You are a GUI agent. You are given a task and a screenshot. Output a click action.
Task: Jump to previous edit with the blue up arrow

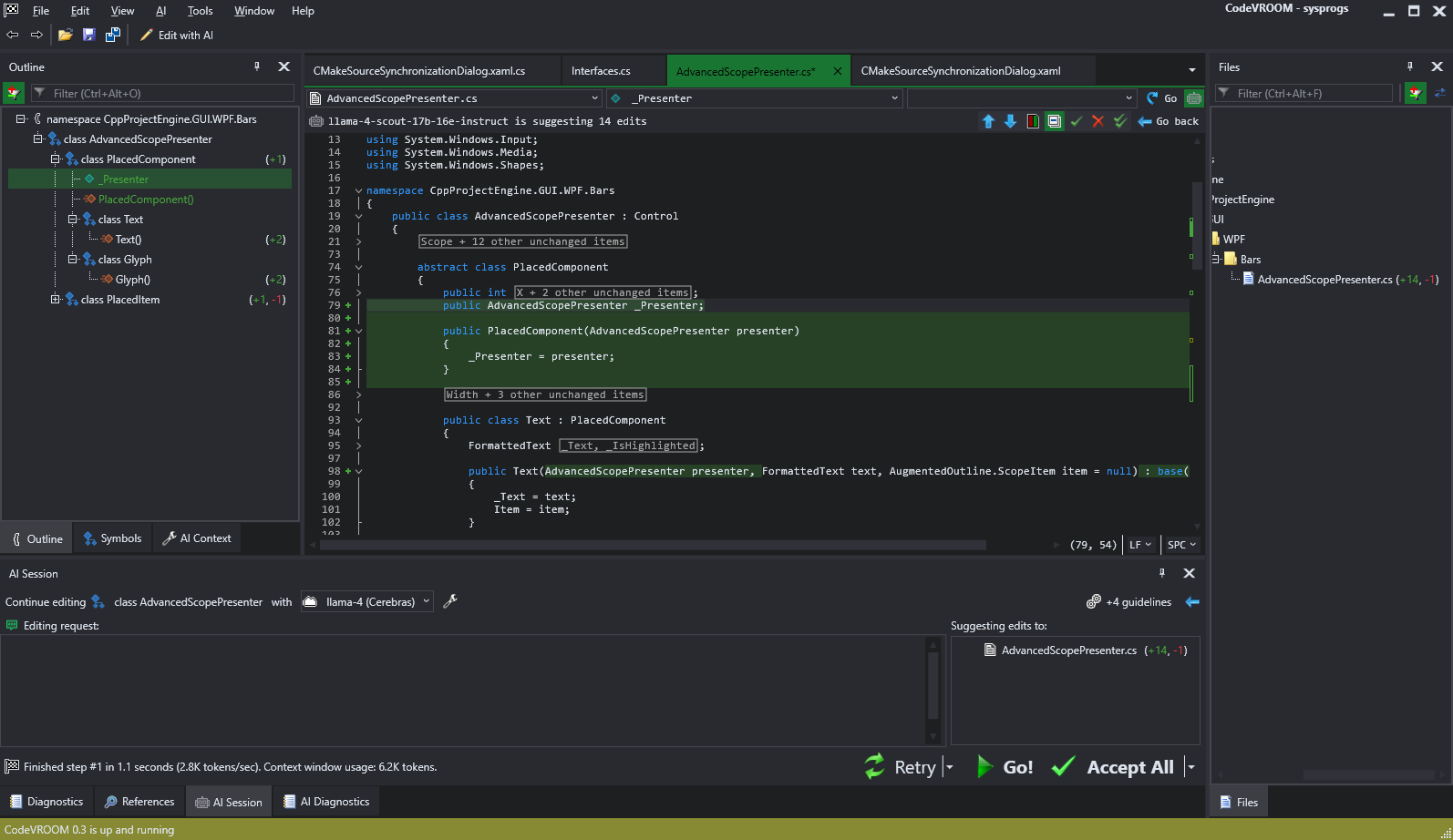click(x=988, y=121)
